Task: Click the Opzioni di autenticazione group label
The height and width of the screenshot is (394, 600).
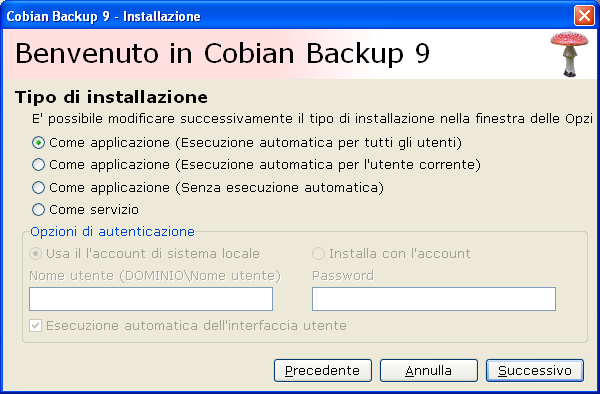Action: [112, 231]
